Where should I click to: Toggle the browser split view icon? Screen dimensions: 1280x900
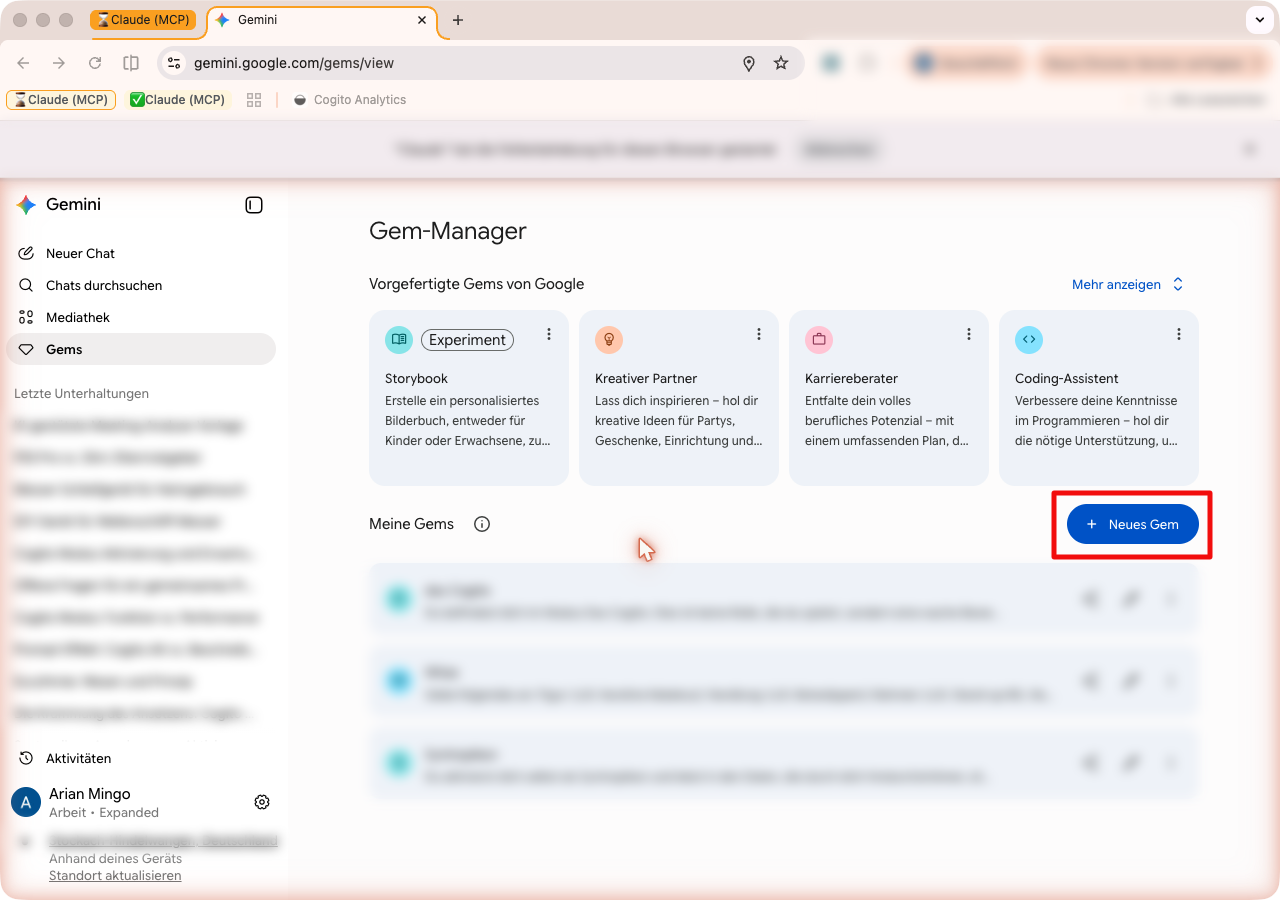pos(131,63)
